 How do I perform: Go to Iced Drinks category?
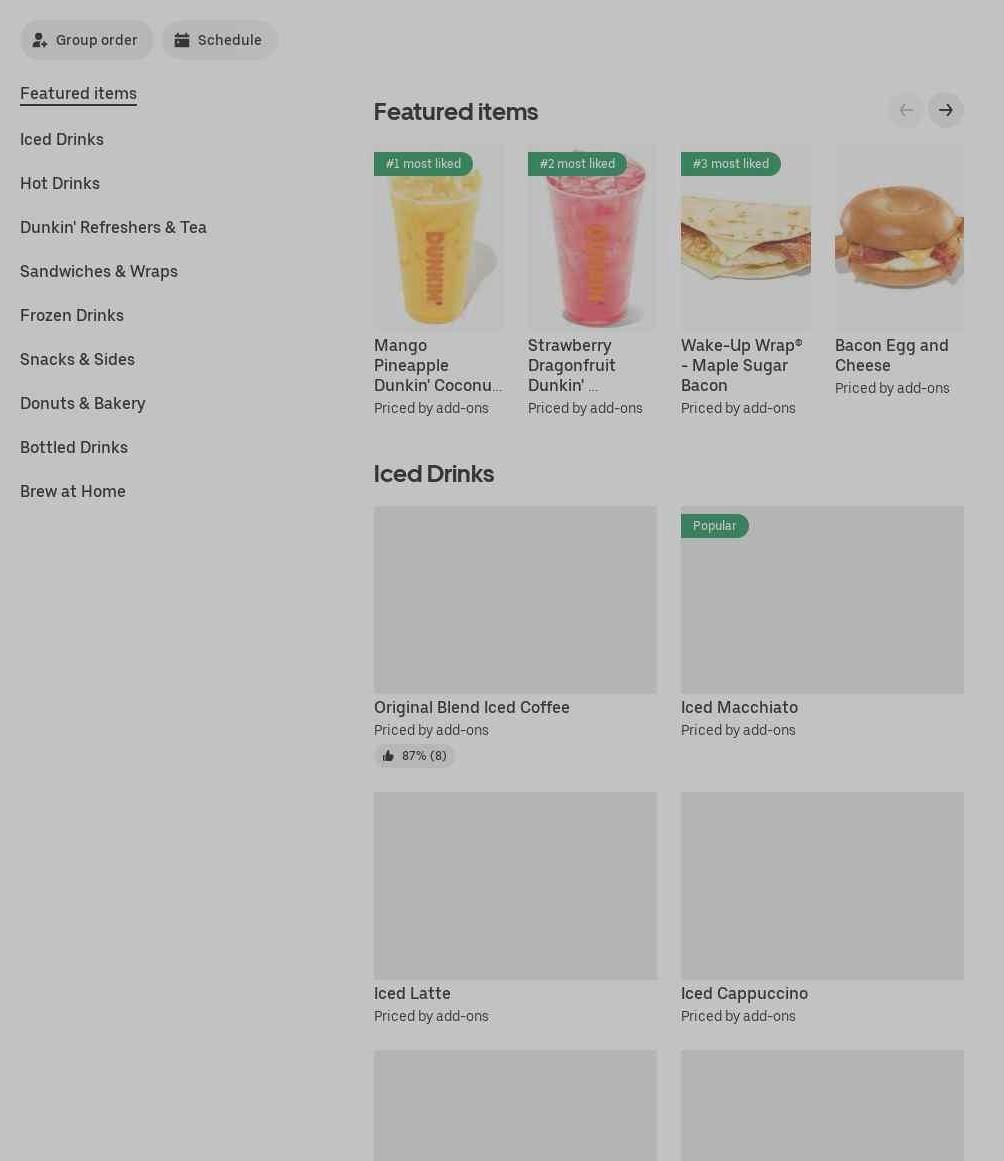point(62,139)
